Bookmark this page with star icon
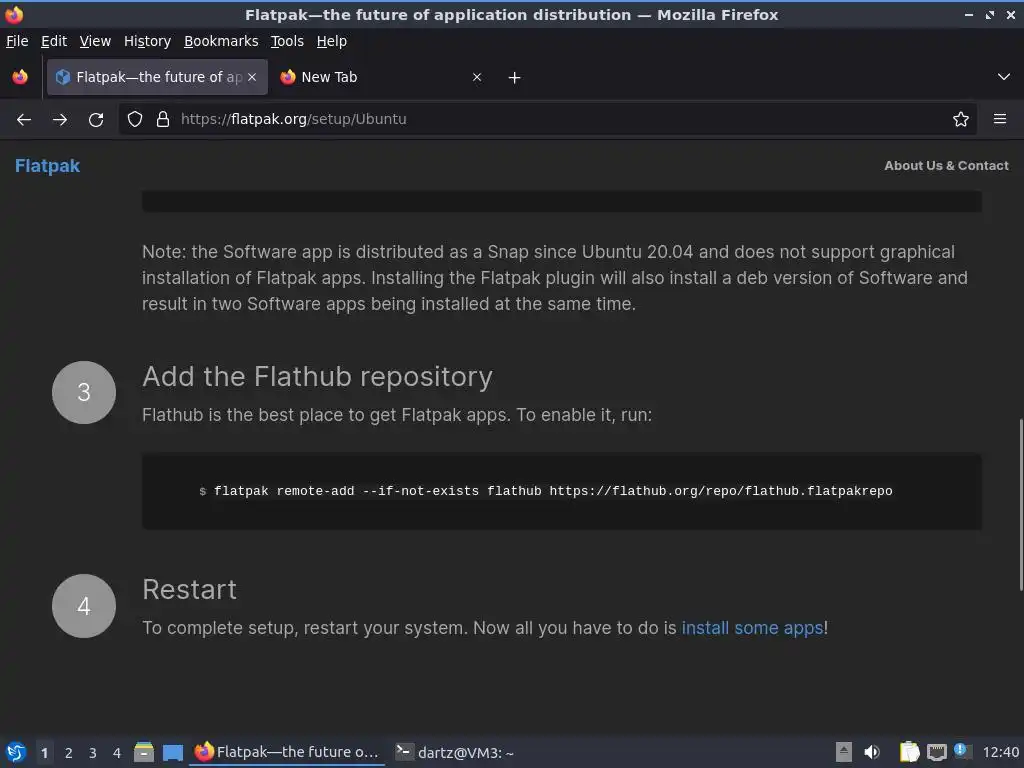The width and height of the screenshot is (1024, 768). pos(961,119)
